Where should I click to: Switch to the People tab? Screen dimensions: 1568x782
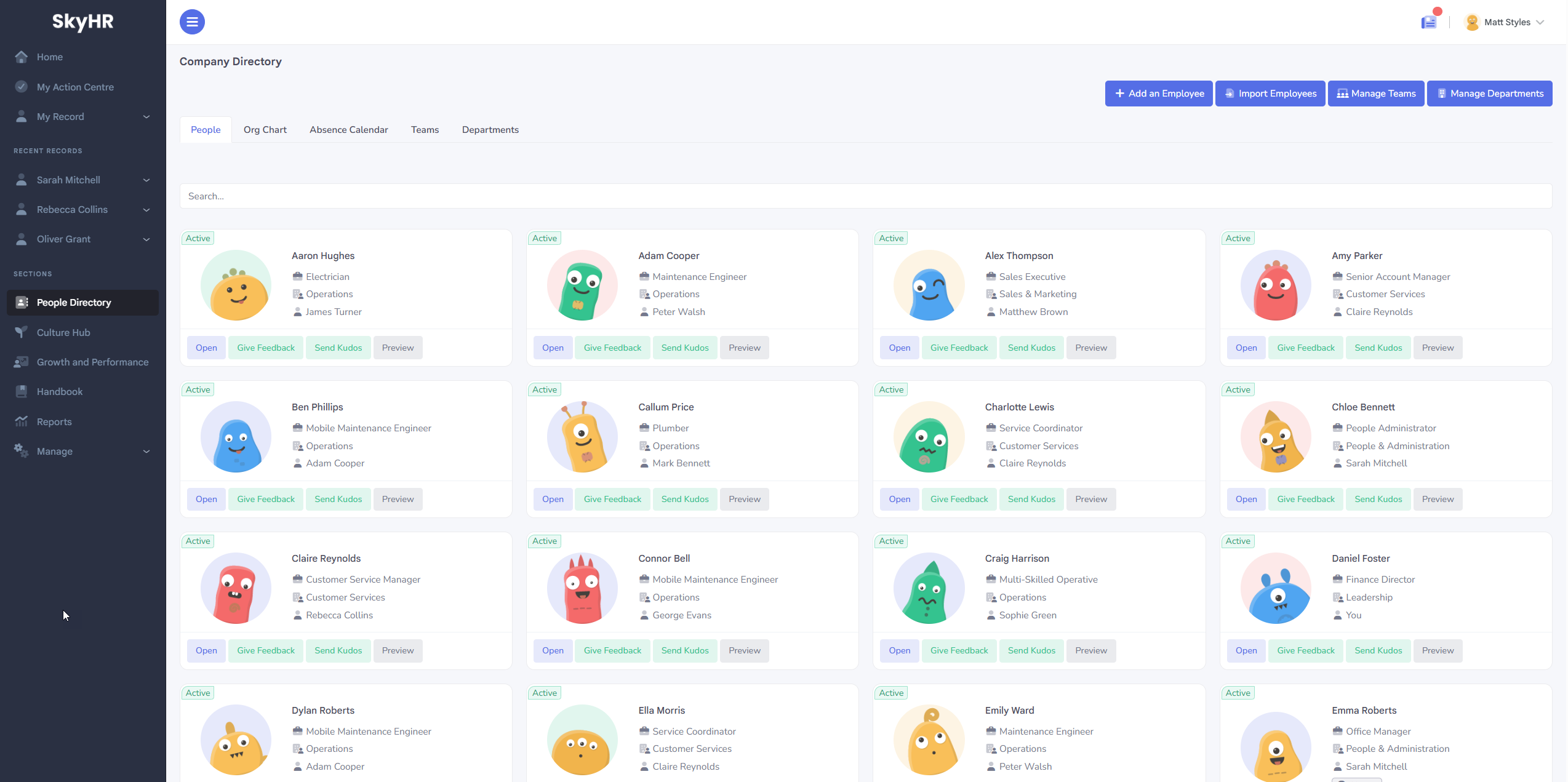206,130
